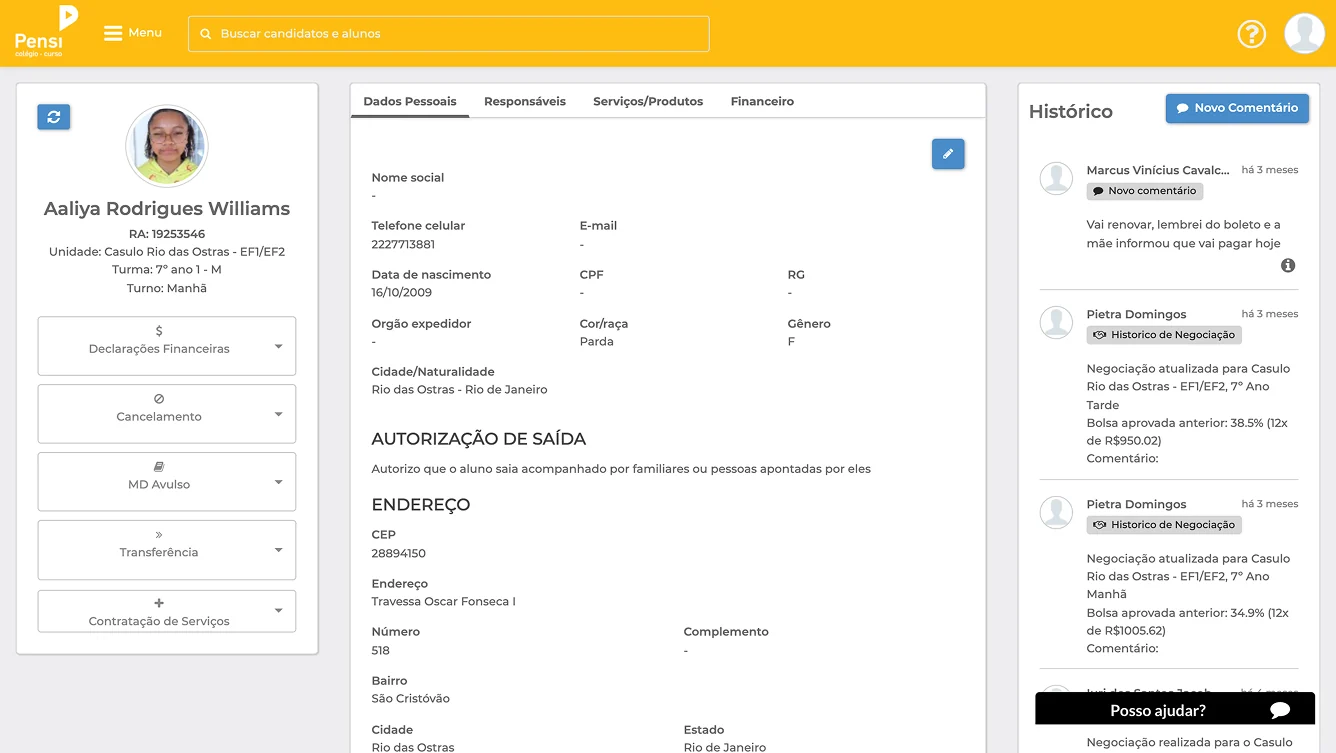Viewport: 1336px width, 753px height.
Task: Open the user profile avatar in the header
Action: [x=1304, y=33]
